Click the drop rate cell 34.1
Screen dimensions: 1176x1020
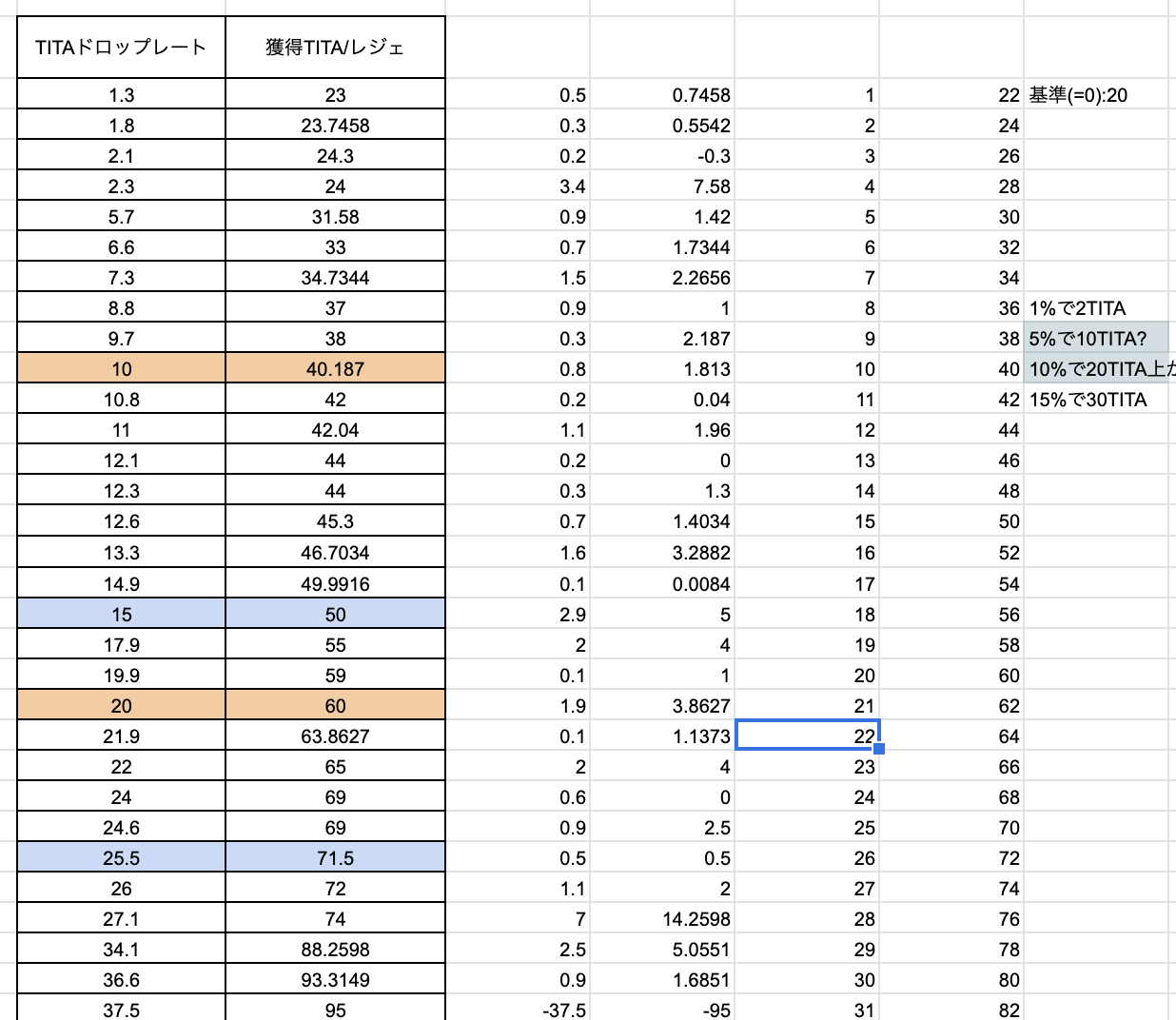(x=122, y=949)
